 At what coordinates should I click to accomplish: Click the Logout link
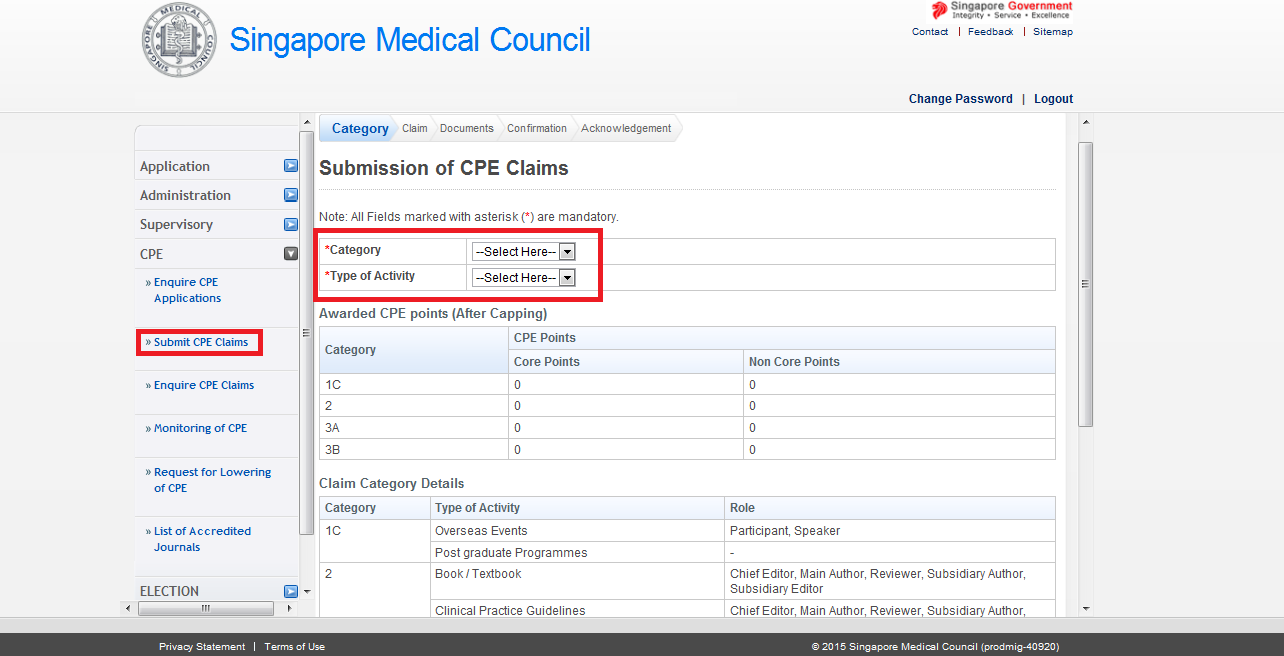click(x=1053, y=99)
